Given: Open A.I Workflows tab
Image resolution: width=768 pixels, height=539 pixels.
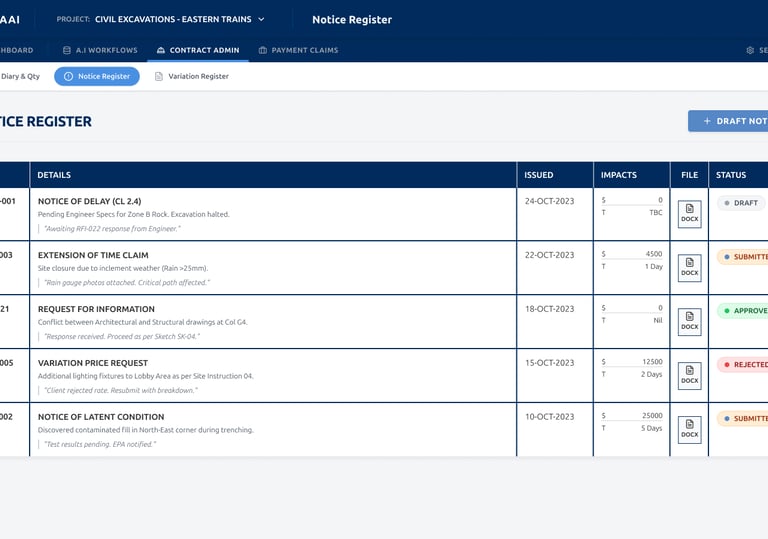Looking at the screenshot, I should coord(100,50).
